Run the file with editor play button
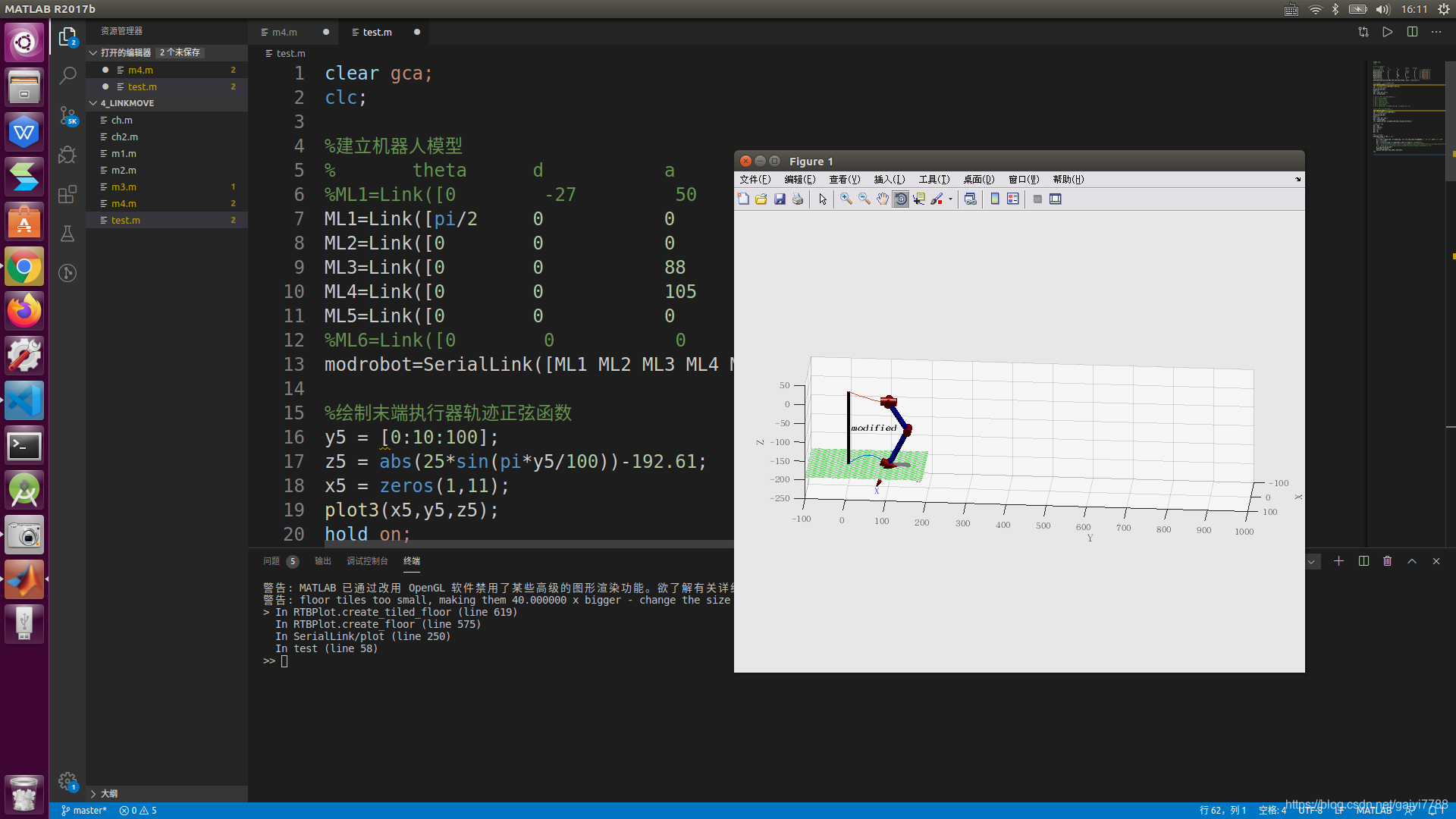 point(1387,32)
